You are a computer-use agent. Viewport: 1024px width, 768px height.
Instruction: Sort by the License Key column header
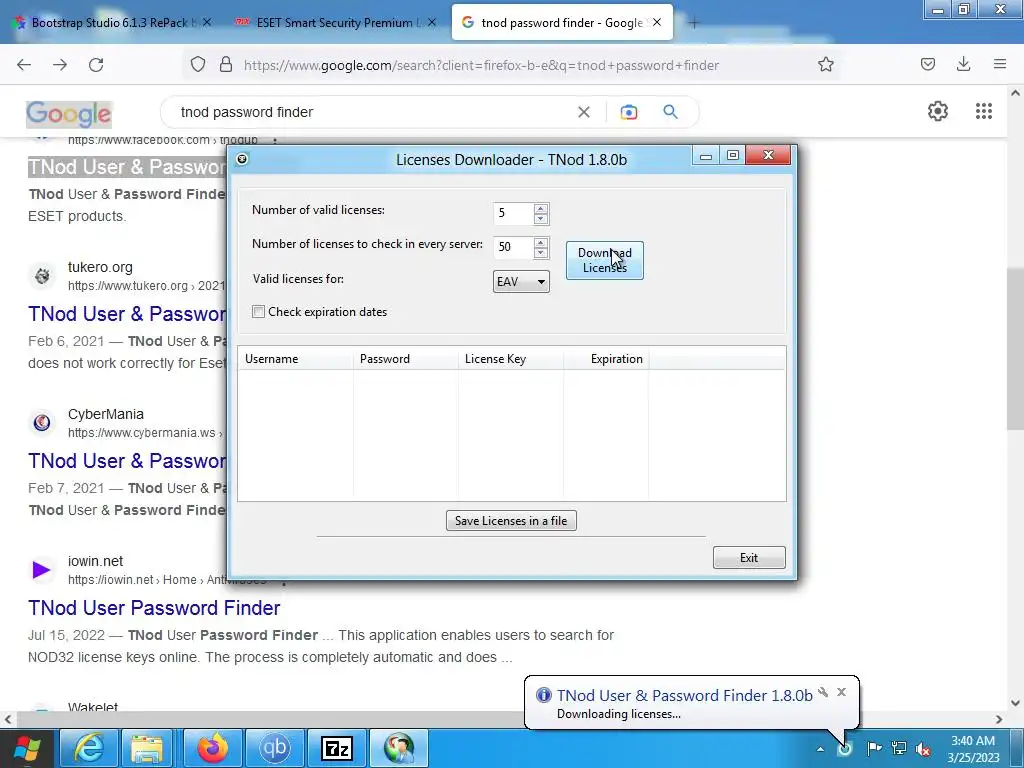(511, 359)
